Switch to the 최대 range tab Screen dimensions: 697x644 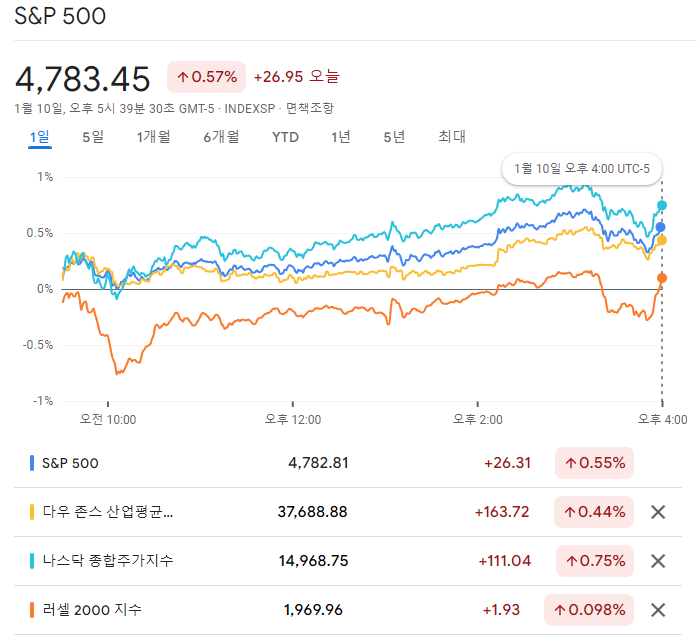click(x=452, y=136)
